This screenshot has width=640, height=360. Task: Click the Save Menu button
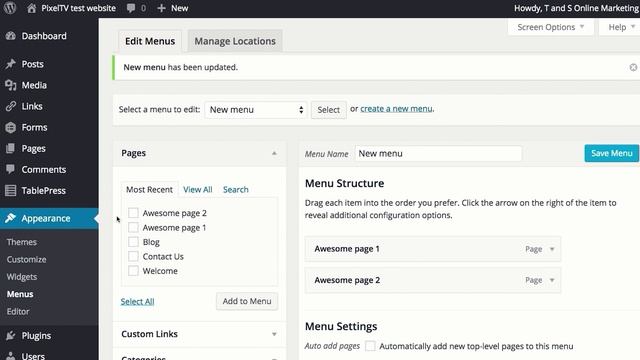click(611, 153)
